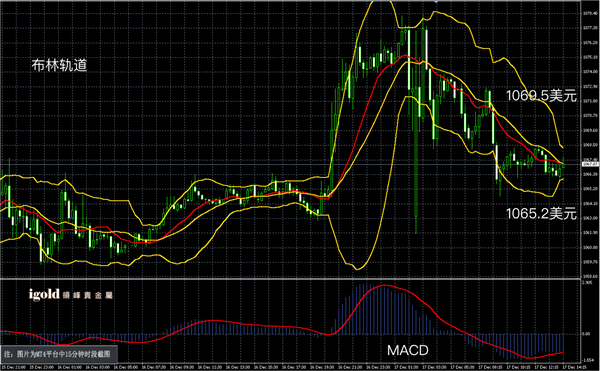This screenshot has width=600, height=371.
Task: Click the divider between the price chart and MACD panel
Action: (291, 279)
